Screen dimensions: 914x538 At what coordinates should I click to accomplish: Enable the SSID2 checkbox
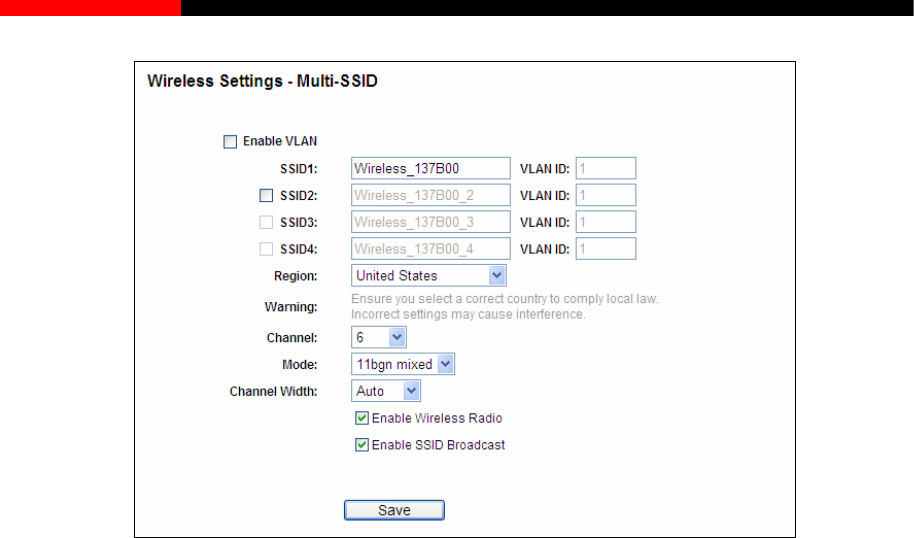(266, 195)
